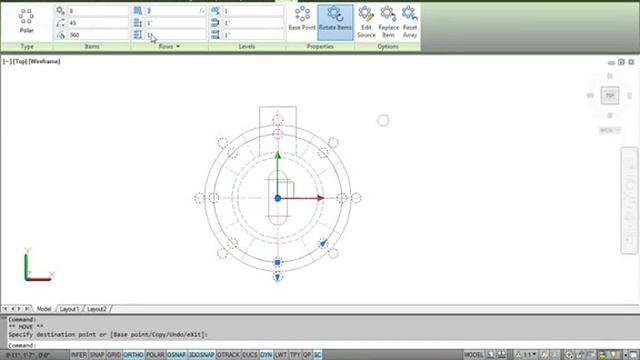Click last-layout navigation arrow beside Model tab
640x360 pixels.
pos(27,309)
